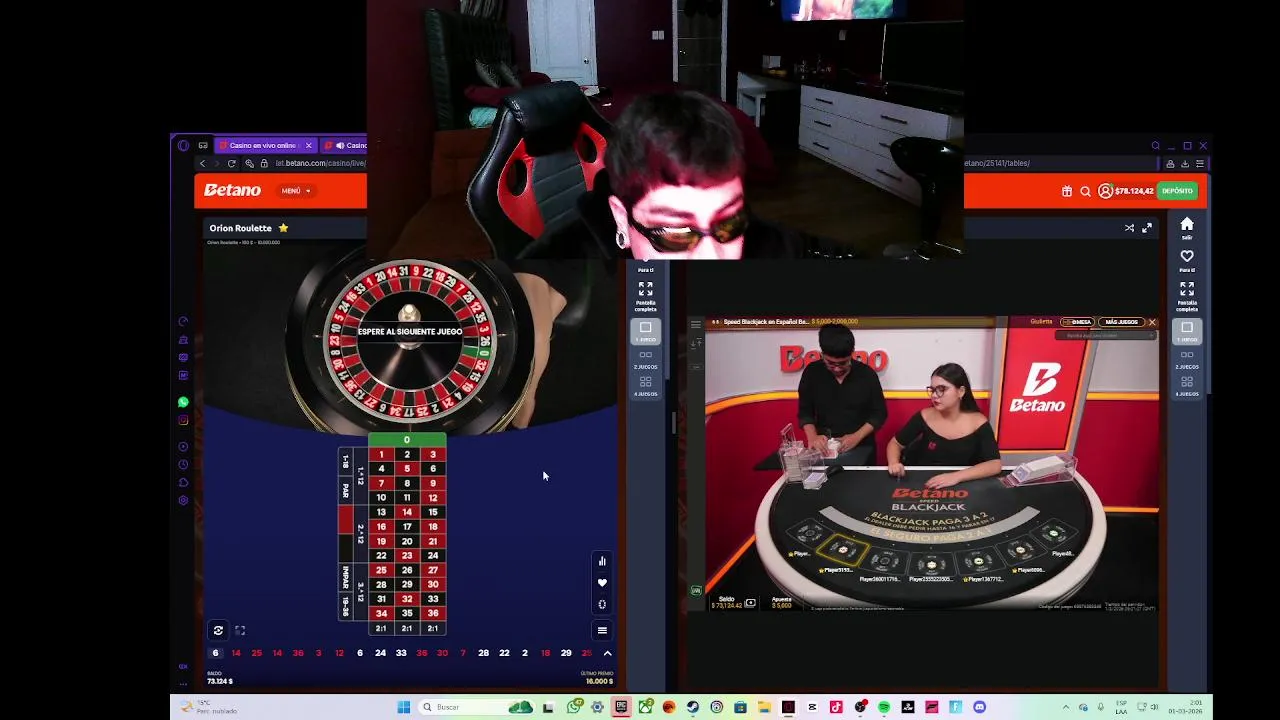Toggle roulette fullscreen icon beside switch icon
Image resolution: width=1280 pixels, height=720 pixels.
240,630
